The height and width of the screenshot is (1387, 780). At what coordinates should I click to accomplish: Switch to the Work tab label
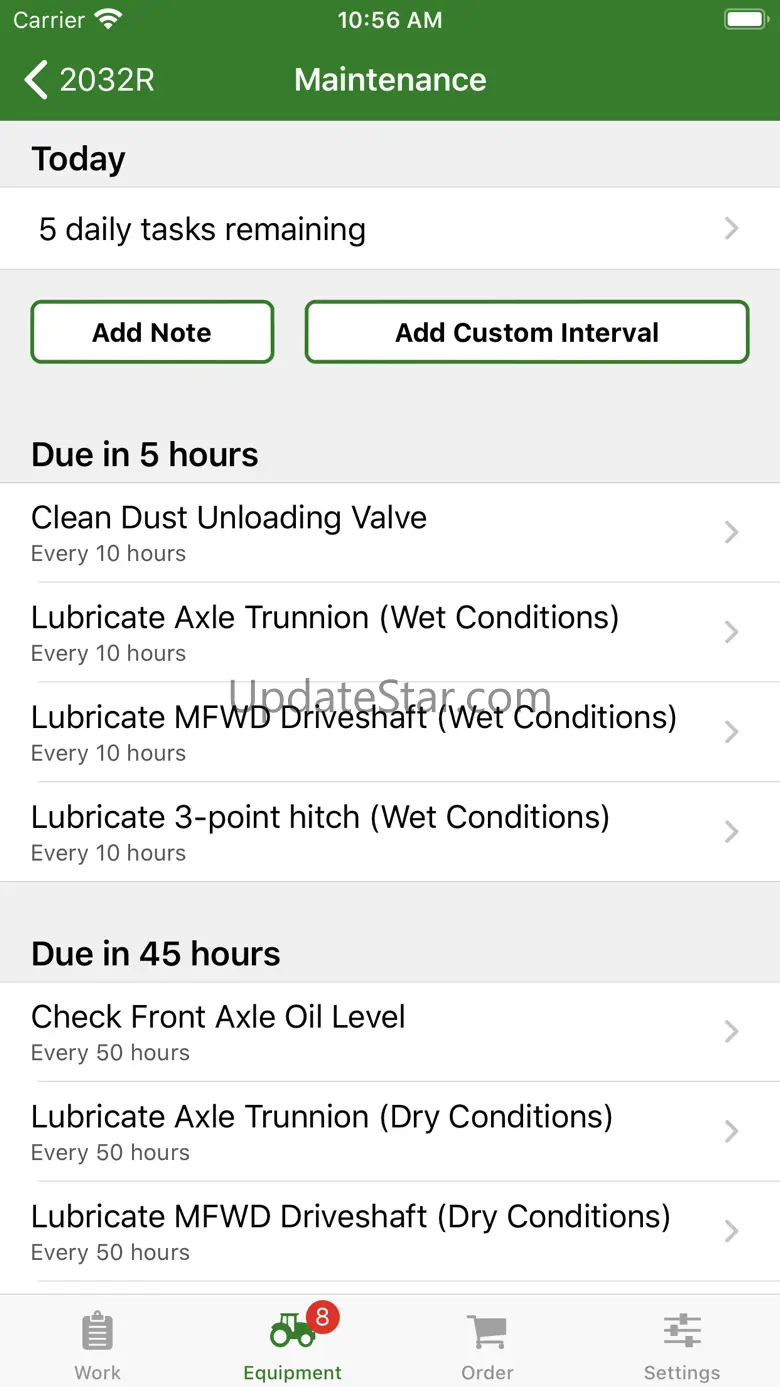pos(97,1372)
